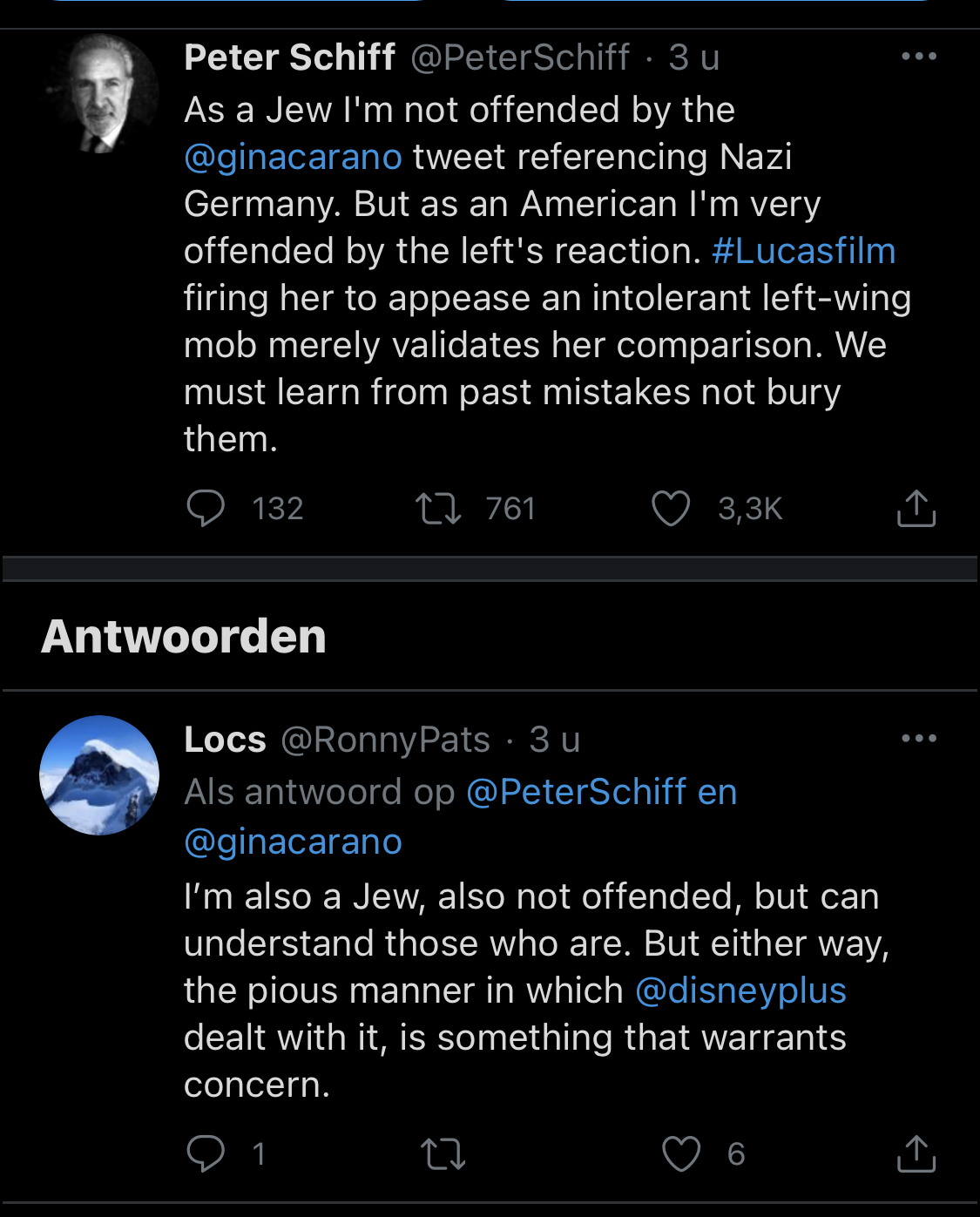Open Locs' mountain avatar
980x1217 pixels.
click(100, 775)
